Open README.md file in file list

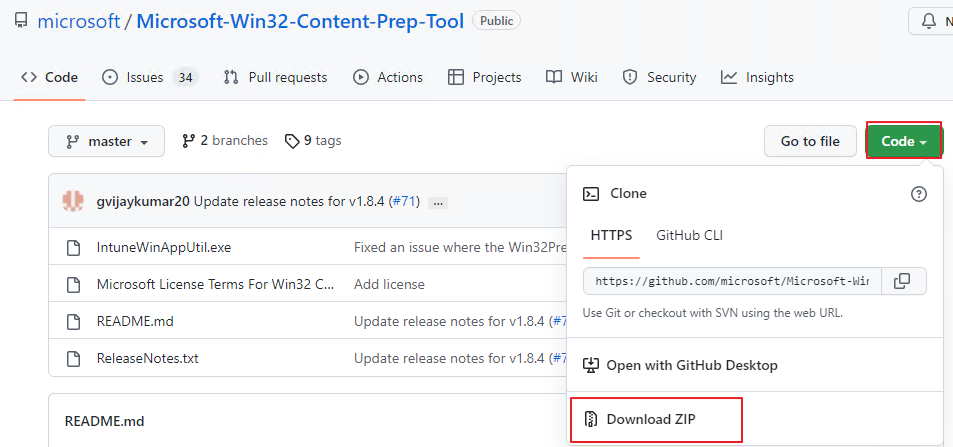tap(135, 321)
